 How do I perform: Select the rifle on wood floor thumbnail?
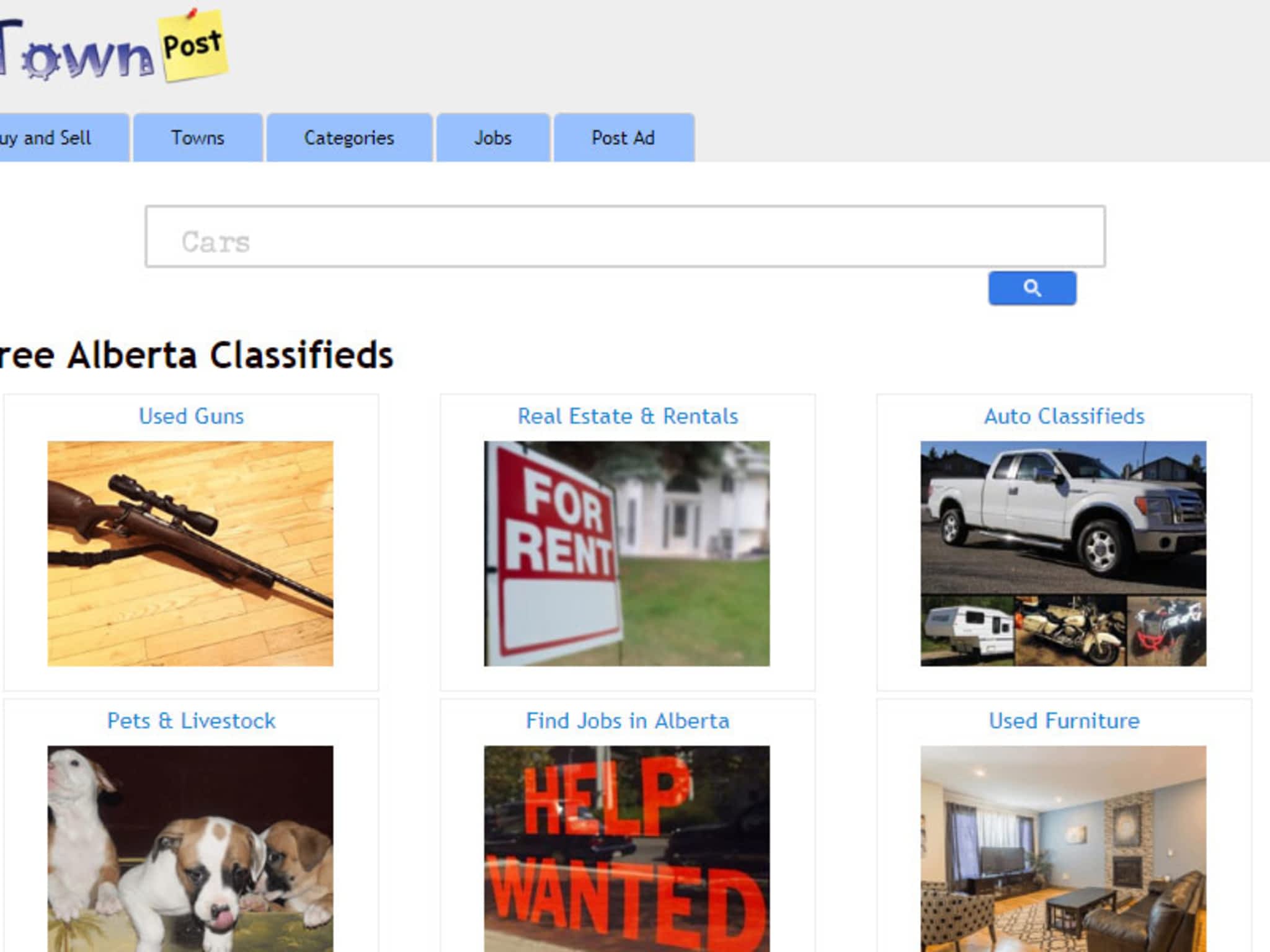coord(190,553)
